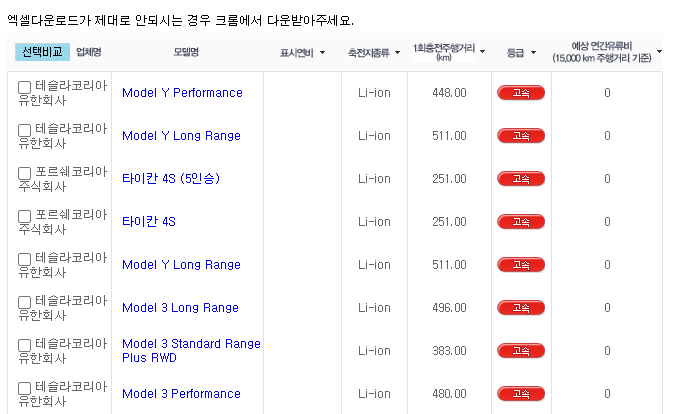Follow the Model 3 Standard Range Plus RWD link

pyautogui.click(x=191, y=351)
